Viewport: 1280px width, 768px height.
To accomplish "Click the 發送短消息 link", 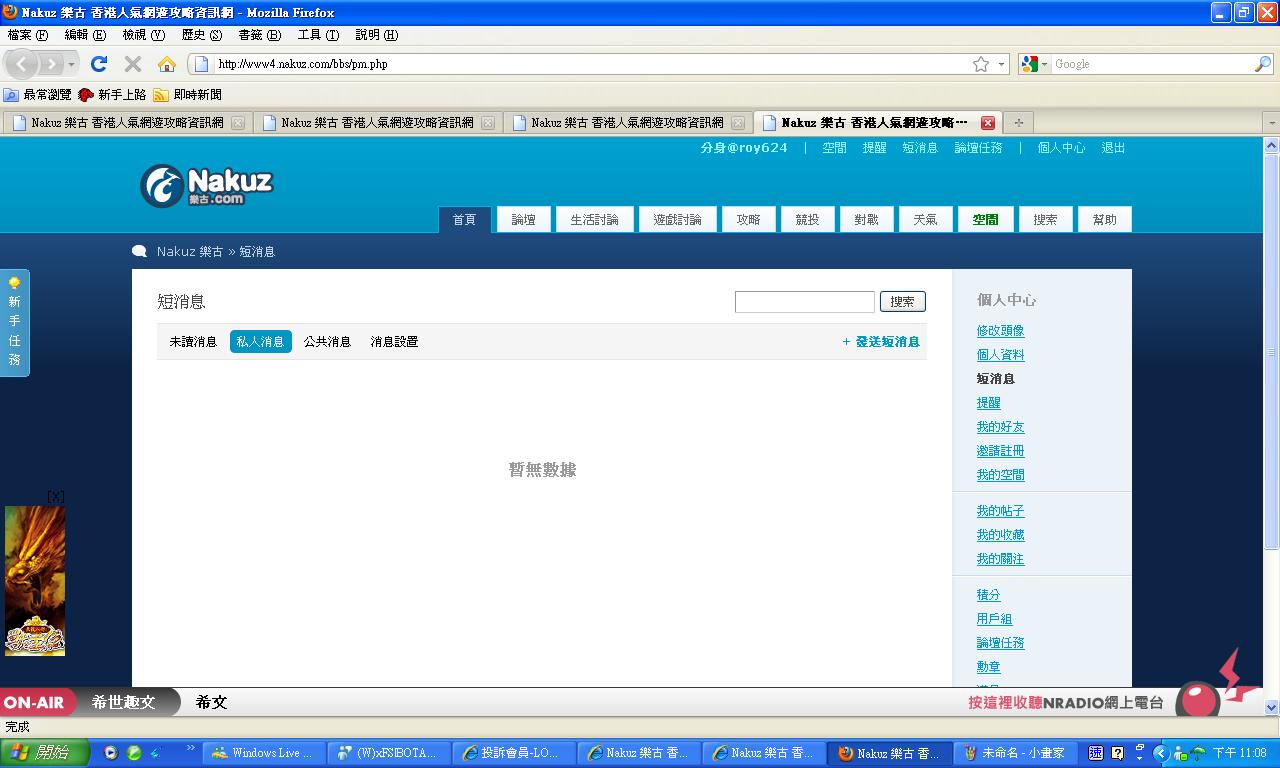I will 881,342.
